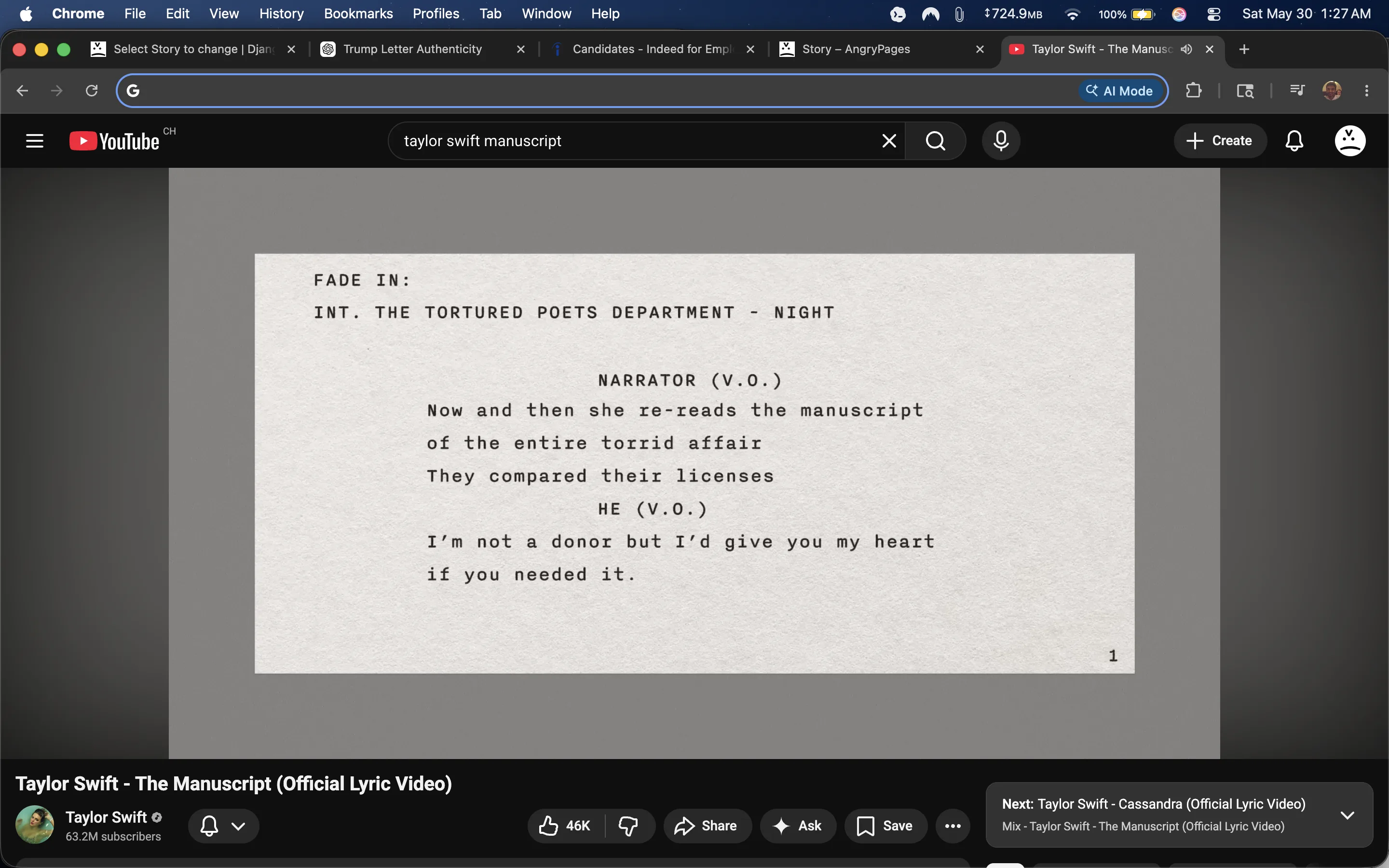Switch to Candidates - Indeed tab
Screen dimensions: 1389x868
pos(653,49)
